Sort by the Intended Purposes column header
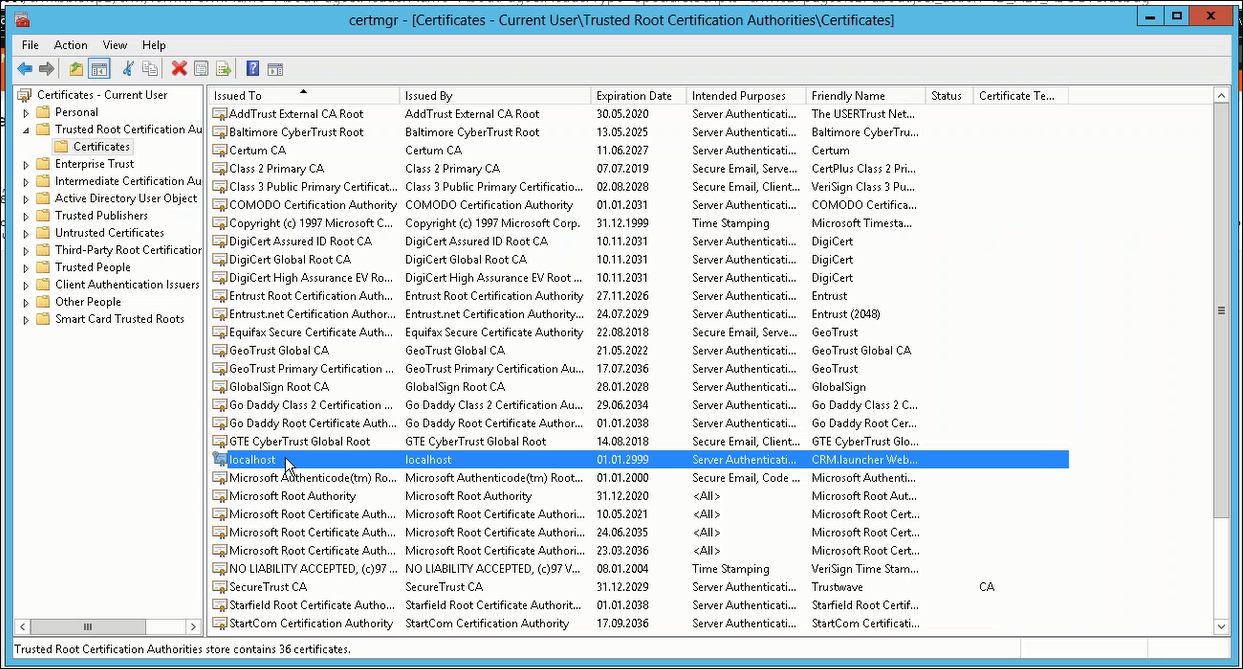This screenshot has height=669, width=1243. click(746, 96)
